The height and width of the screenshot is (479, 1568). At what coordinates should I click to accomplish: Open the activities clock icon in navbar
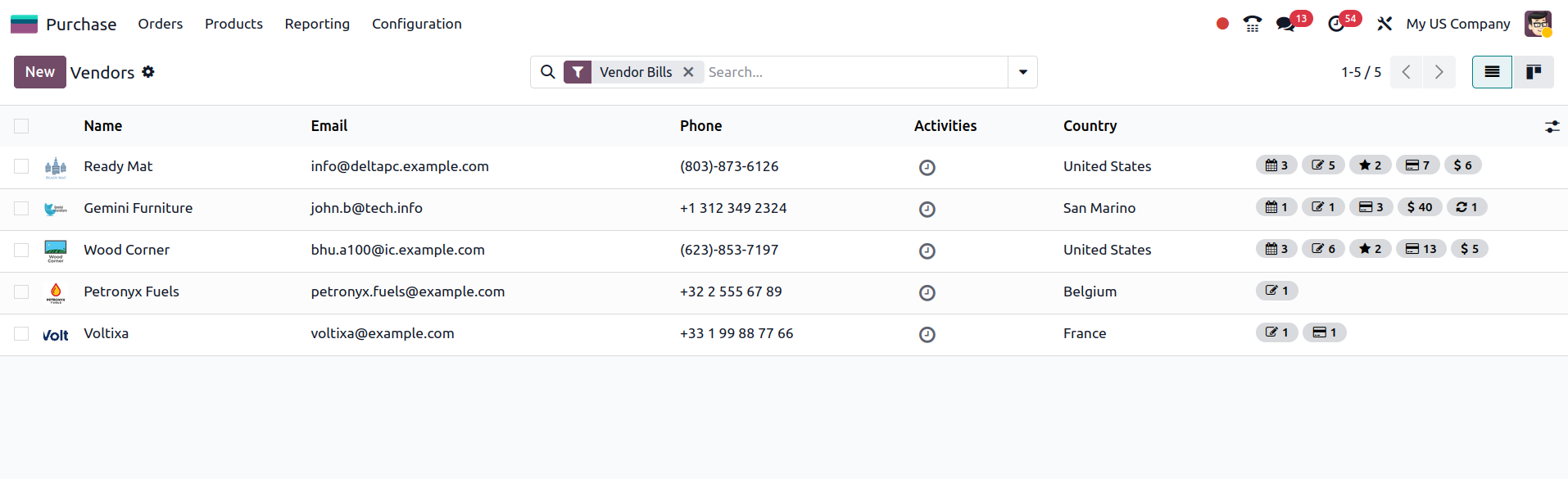pos(1336,24)
